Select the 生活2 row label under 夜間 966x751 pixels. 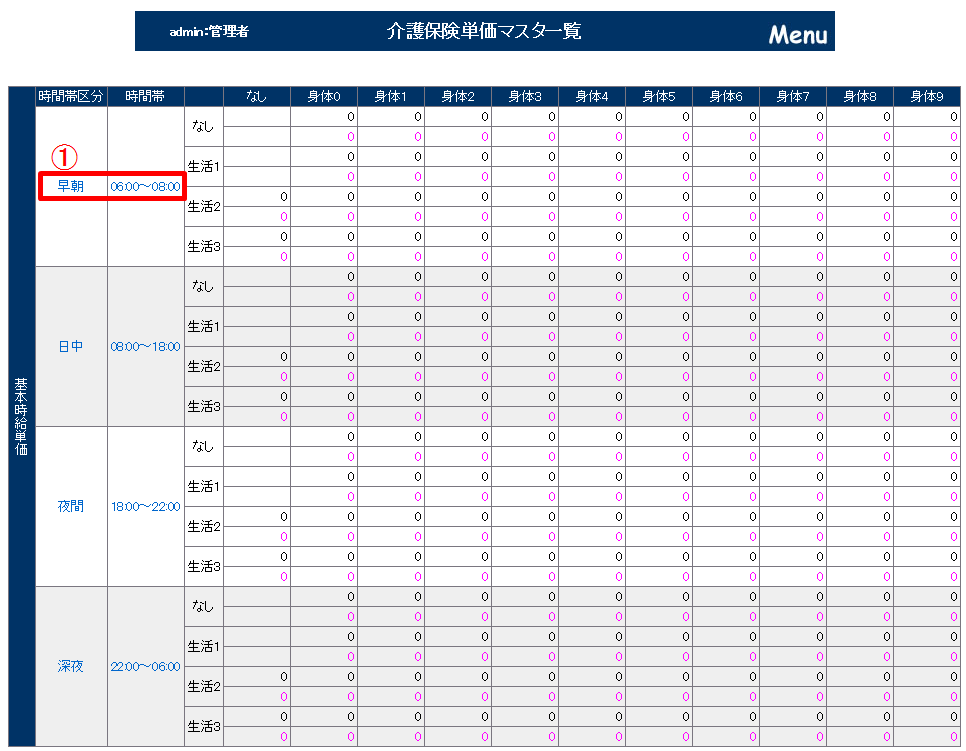tap(204, 526)
